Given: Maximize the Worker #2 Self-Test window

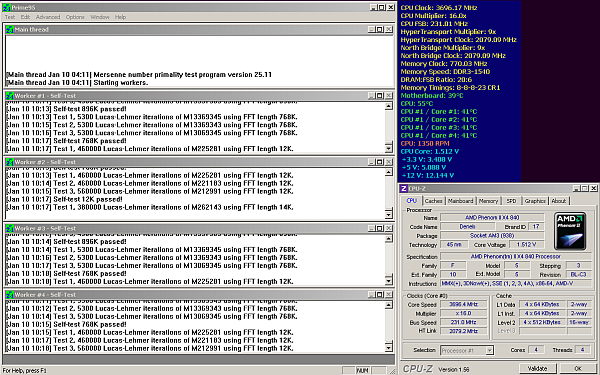Looking at the screenshot, I should (380, 162).
